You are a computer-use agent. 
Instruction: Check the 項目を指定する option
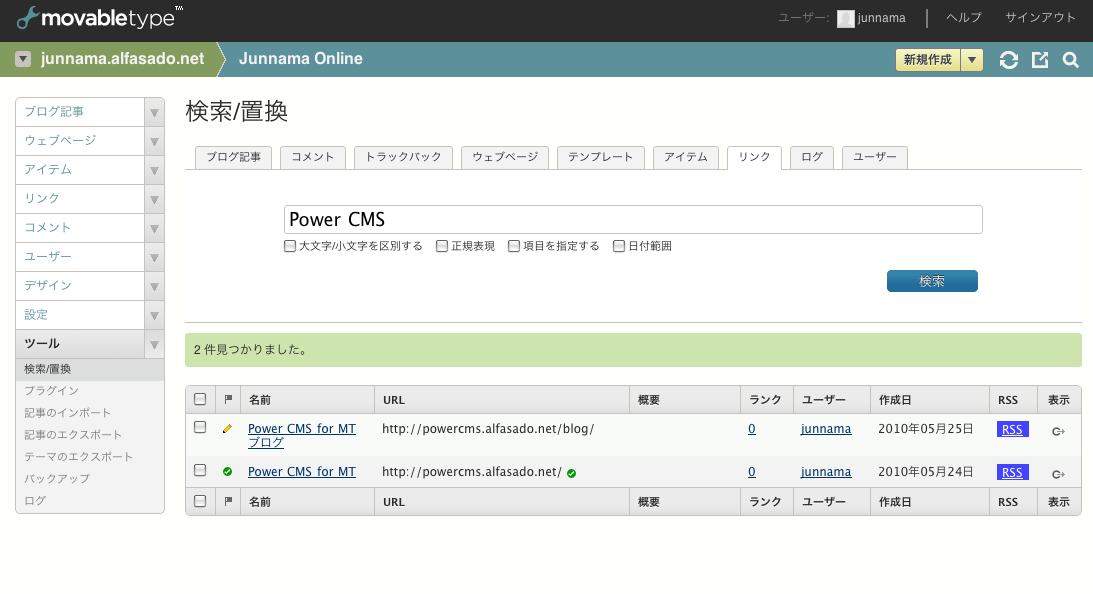pos(514,246)
